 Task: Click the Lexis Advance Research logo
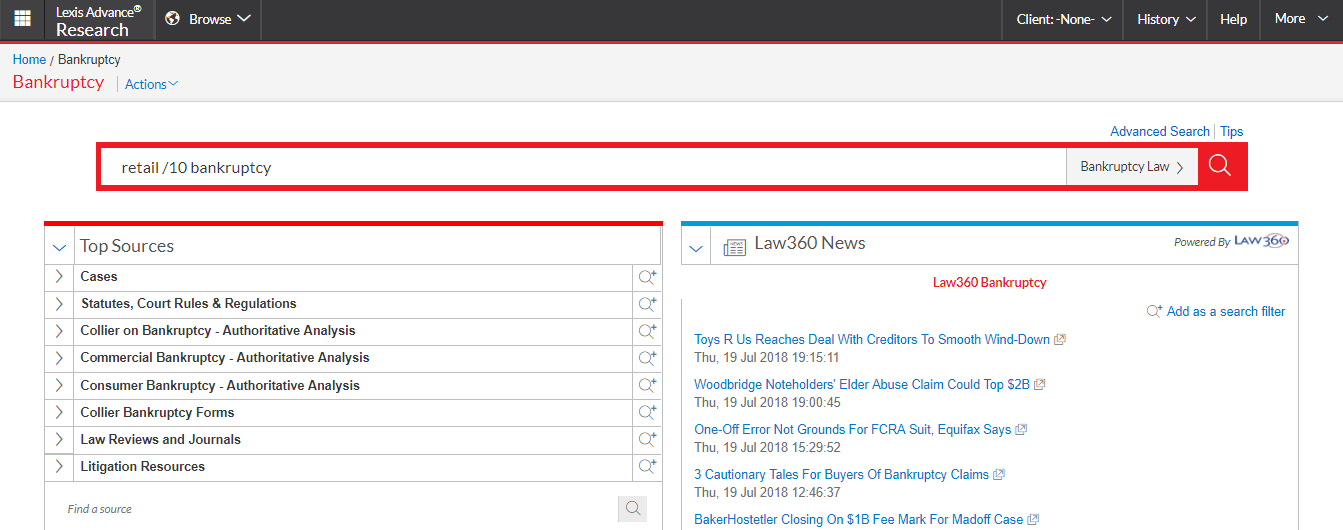98,20
